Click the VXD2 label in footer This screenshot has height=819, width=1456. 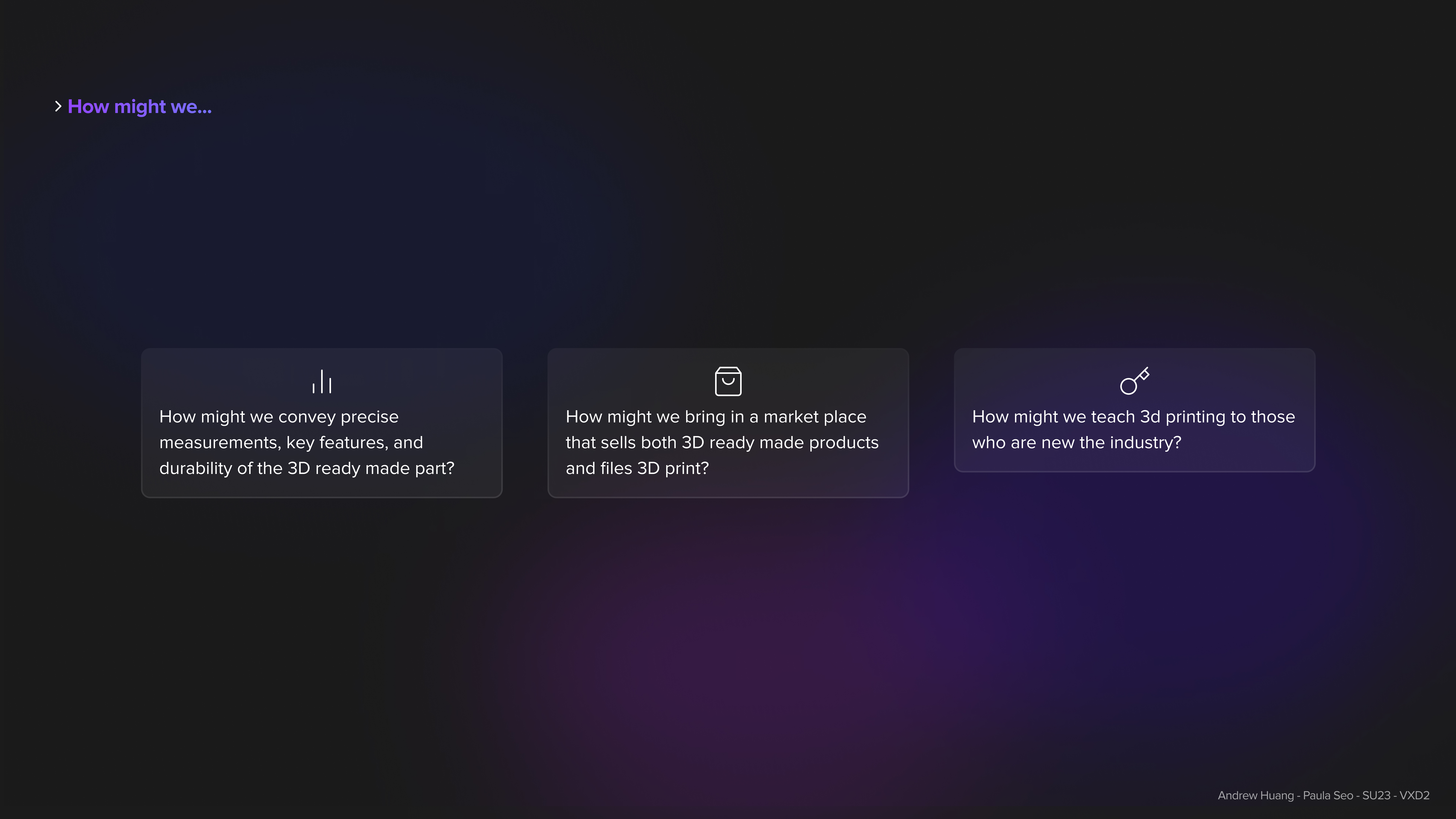coord(1414,795)
